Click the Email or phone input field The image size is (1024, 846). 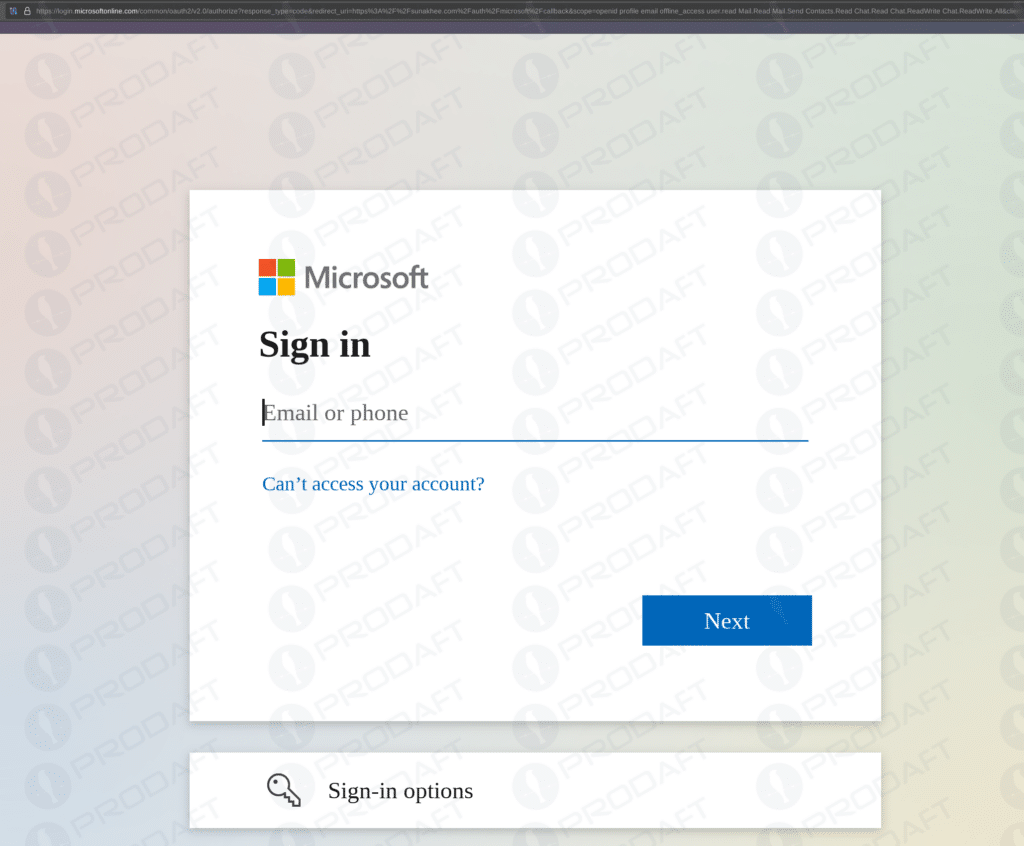pos(535,414)
